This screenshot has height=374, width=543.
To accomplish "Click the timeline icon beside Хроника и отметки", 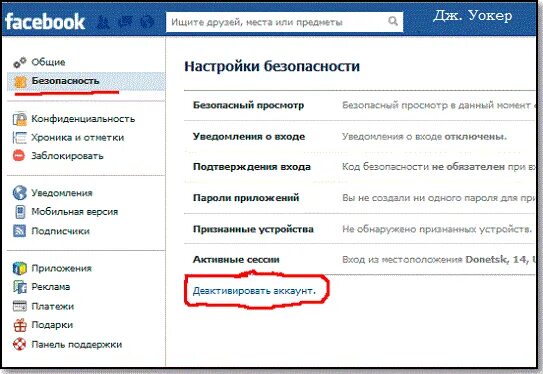I will [20, 137].
